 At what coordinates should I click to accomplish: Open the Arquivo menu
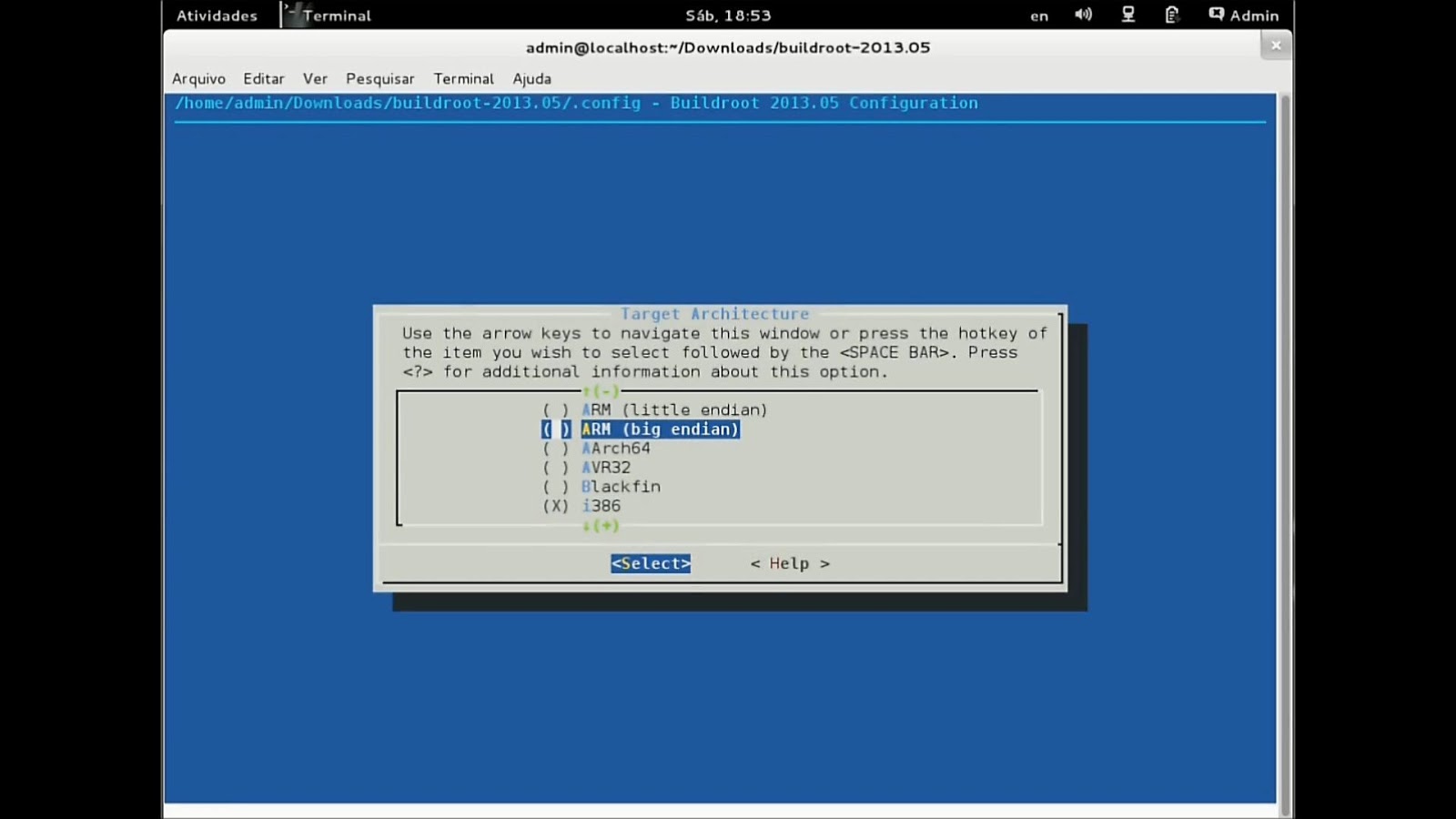199,79
